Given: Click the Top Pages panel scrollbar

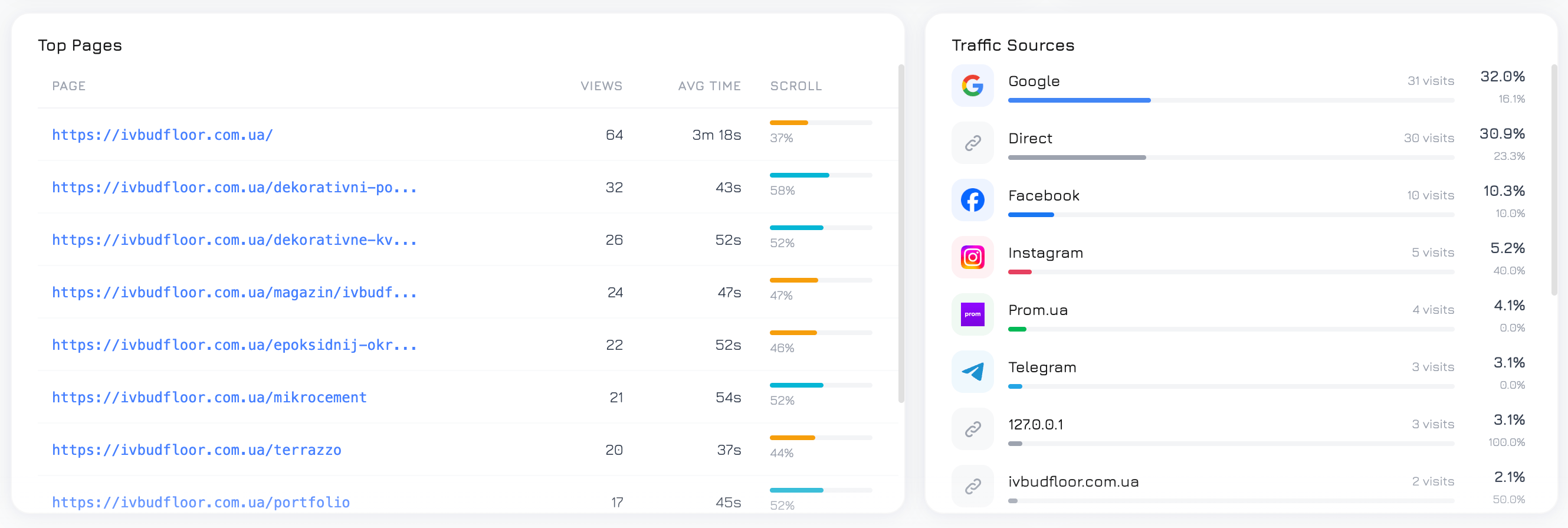Looking at the screenshot, I should (x=901, y=233).
